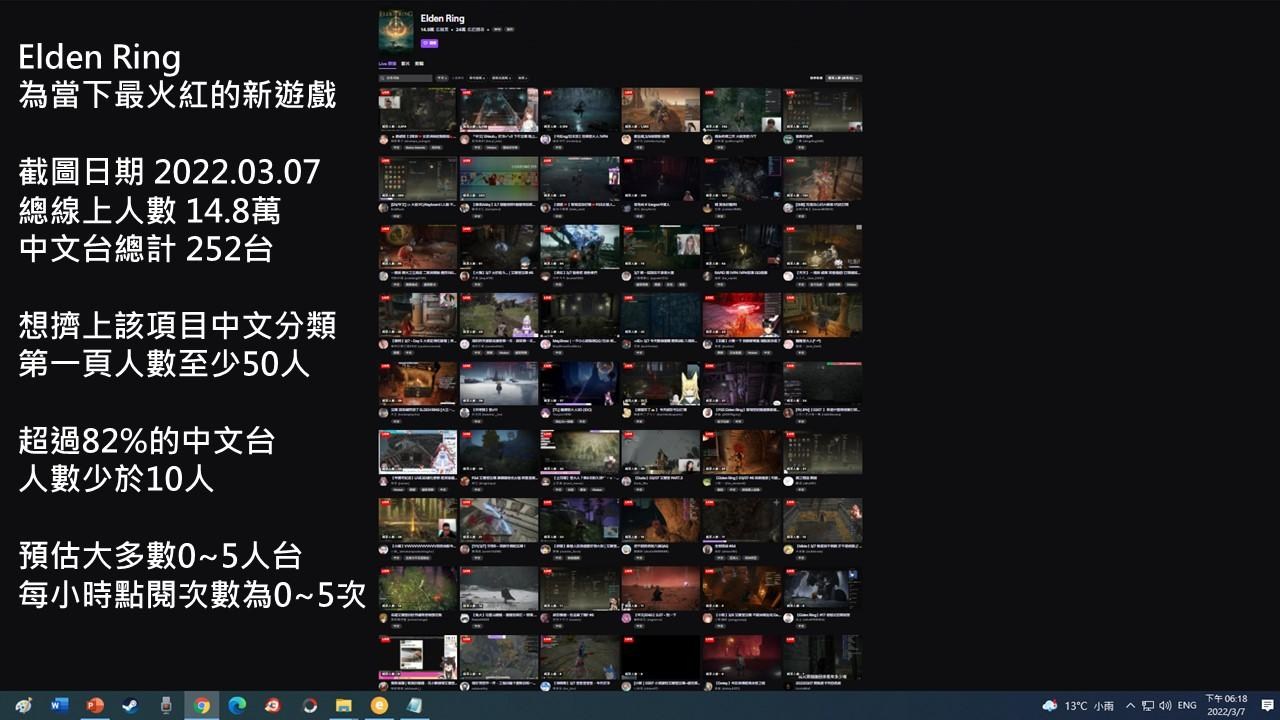
Task: Switch to Google Chrome on the taskbar
Action: click(202, 706)
